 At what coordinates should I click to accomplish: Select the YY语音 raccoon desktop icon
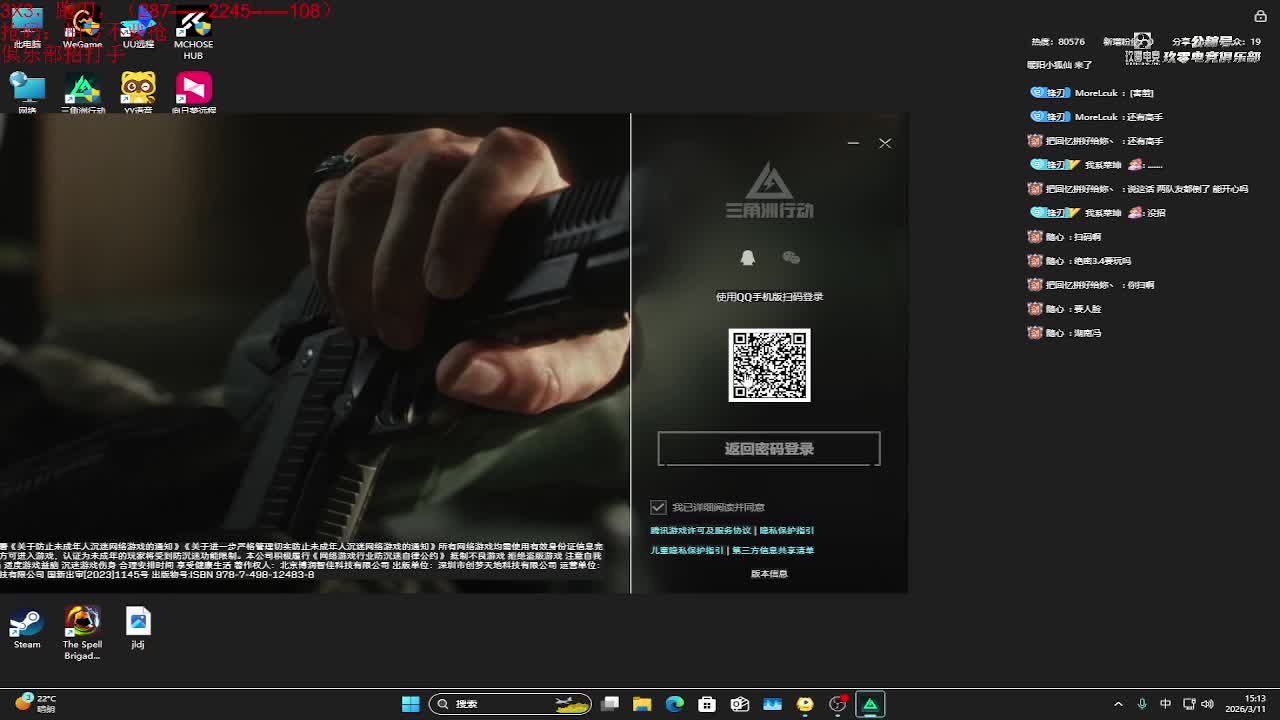(x=138, y=92)
